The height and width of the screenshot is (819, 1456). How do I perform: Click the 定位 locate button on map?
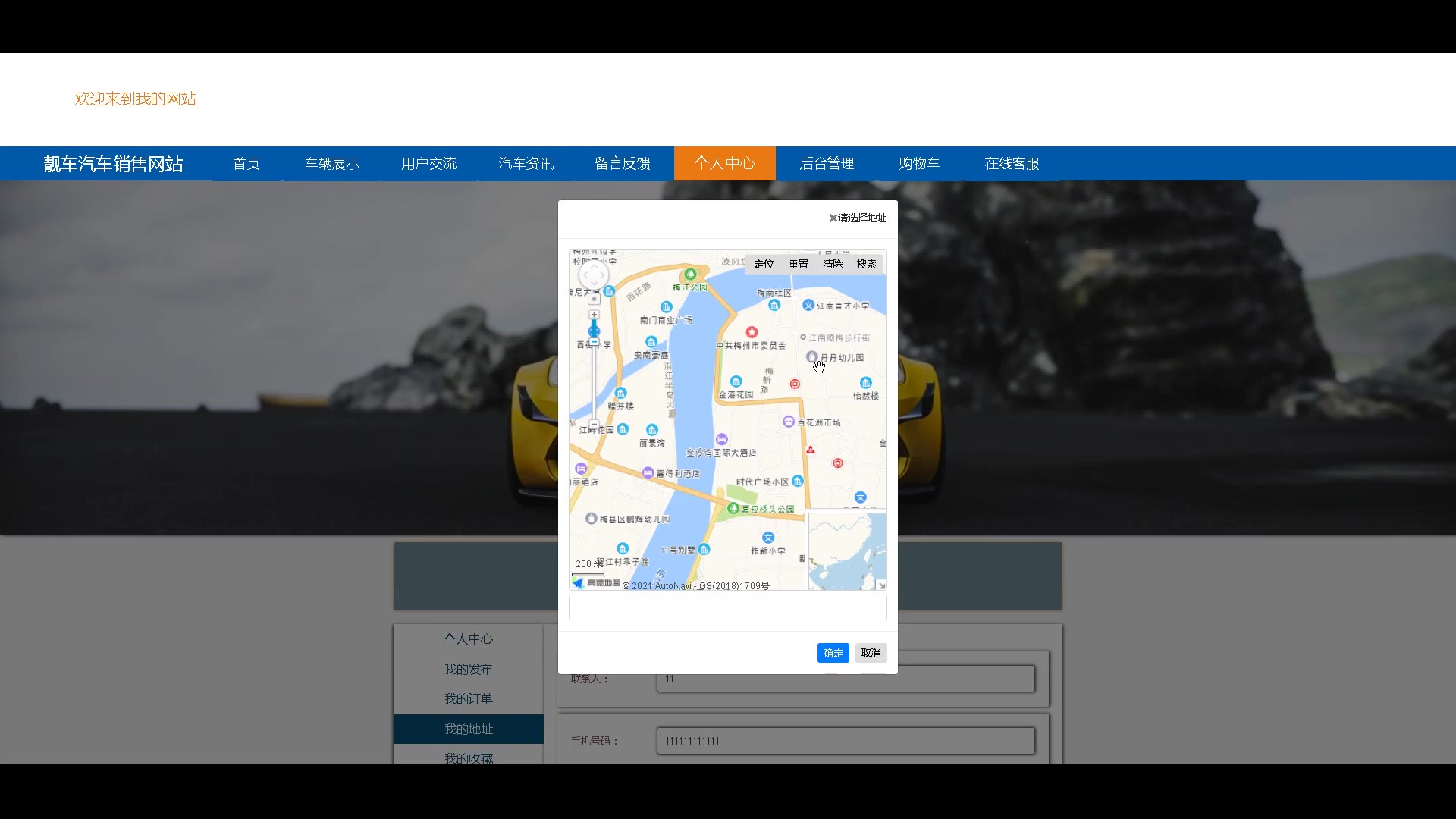point(764,264)
